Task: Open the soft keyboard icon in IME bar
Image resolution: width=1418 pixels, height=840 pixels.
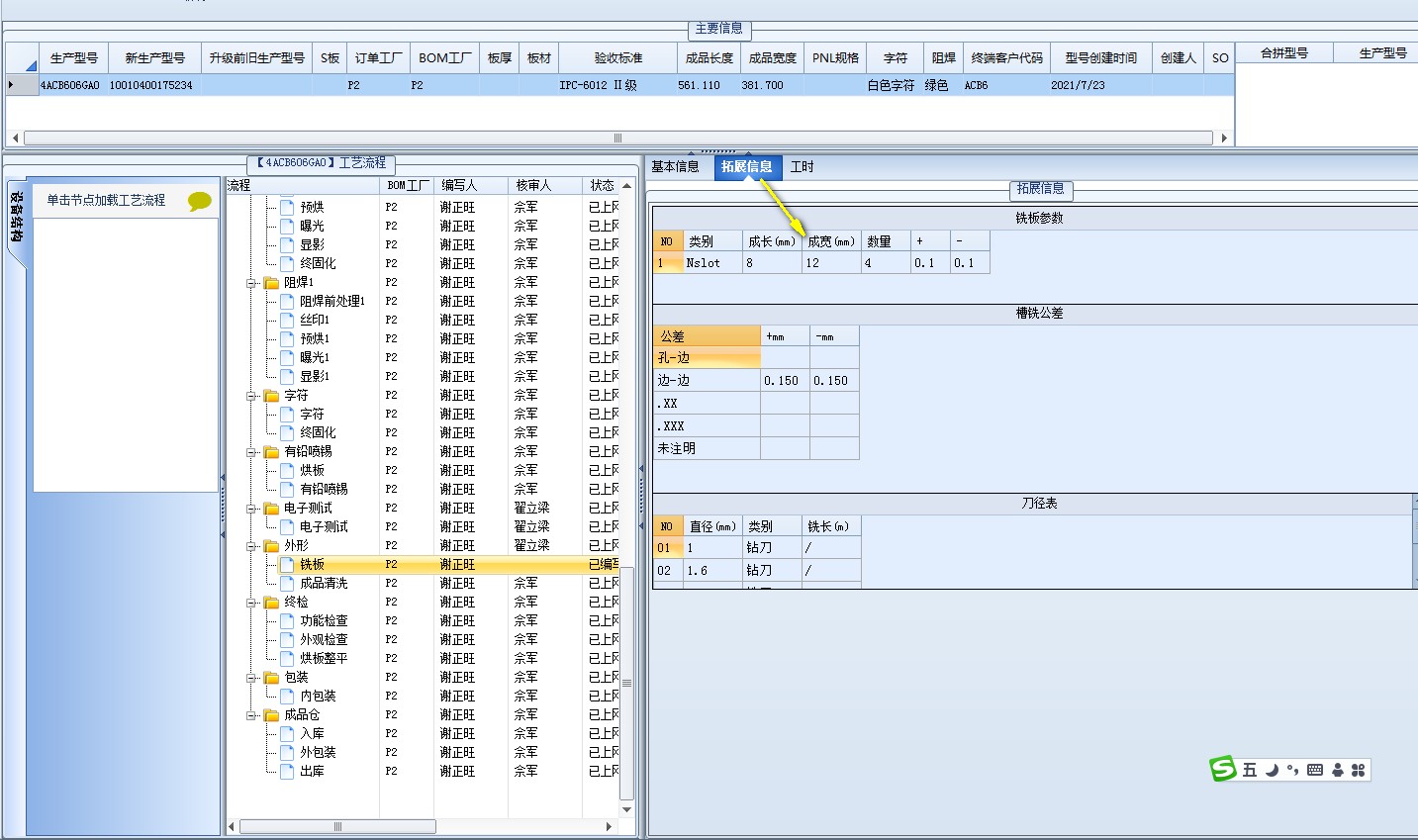Action: point(1315,770)
